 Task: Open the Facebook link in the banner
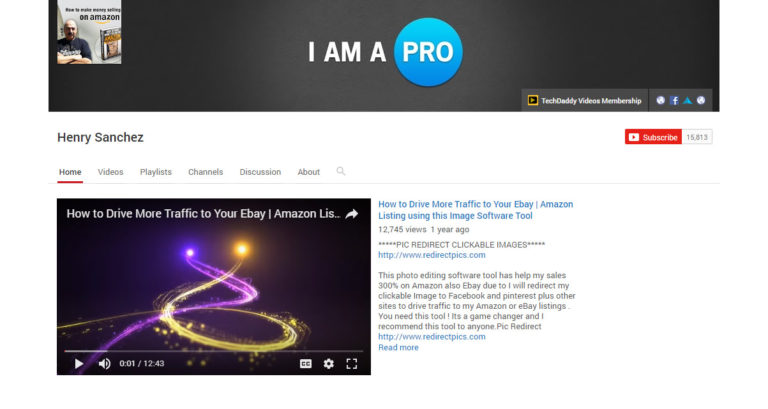pos(674,100)
